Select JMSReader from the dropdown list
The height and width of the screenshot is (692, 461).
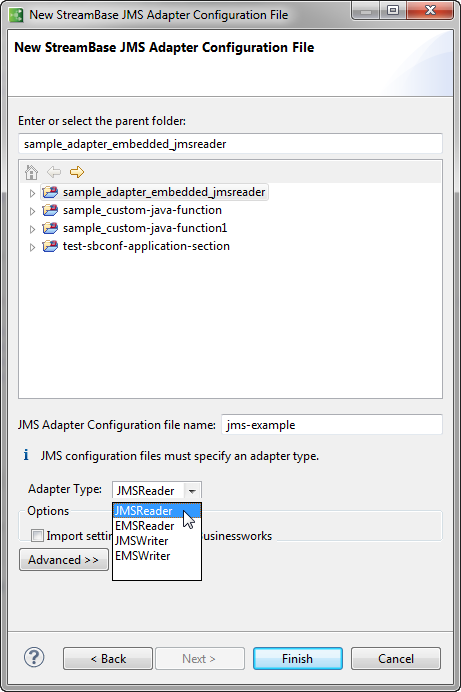(157, 511)
